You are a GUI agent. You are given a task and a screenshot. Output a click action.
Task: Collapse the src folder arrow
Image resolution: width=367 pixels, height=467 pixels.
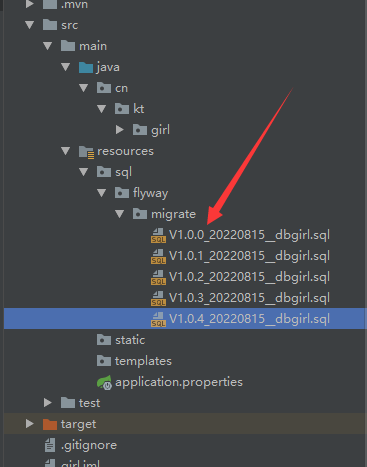pyautogui.click(x=30, y=25)
